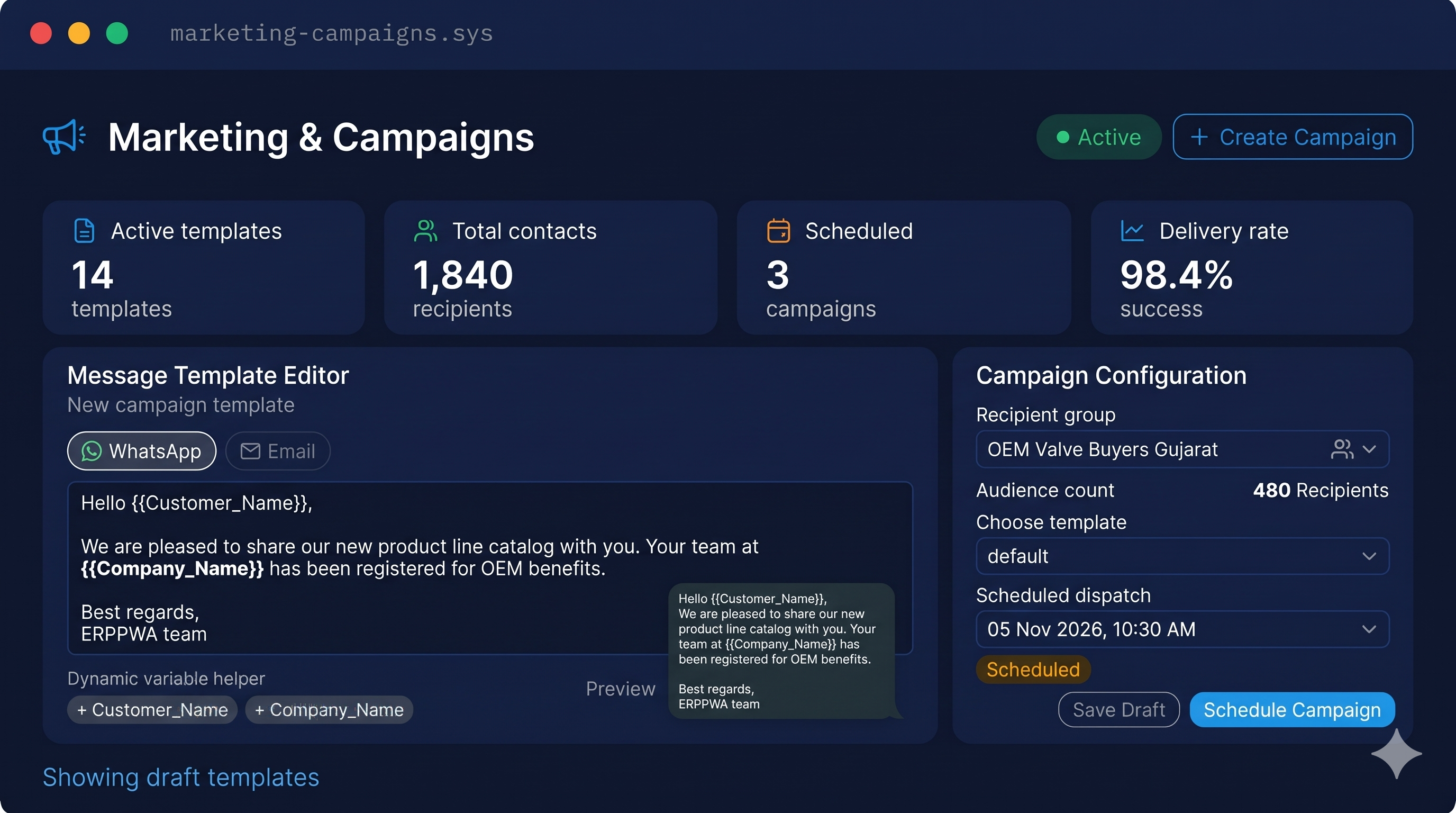The width and height of the screenshot is (1456, 813).
Task: Click the orange Scheduled status badge
Action: click(1033, 670)
